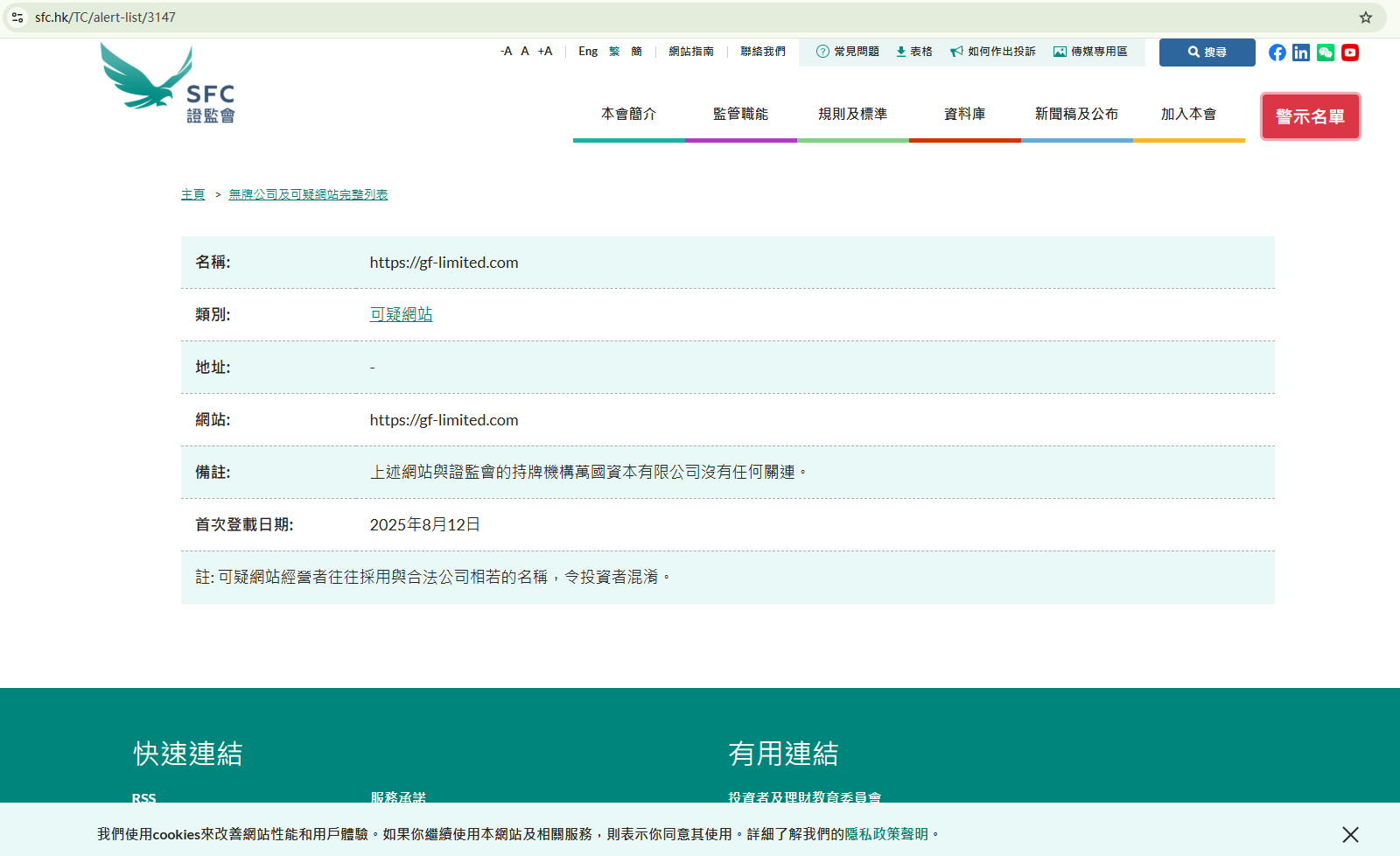Expand the 本會簡介 menu

tap(628, 115)
